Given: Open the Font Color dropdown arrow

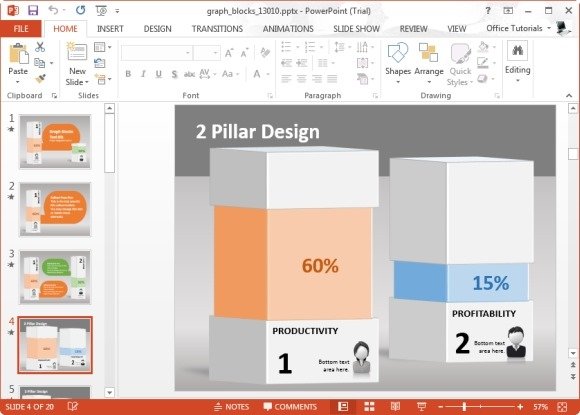Looking at the screenshot, I should coord(268,74).
